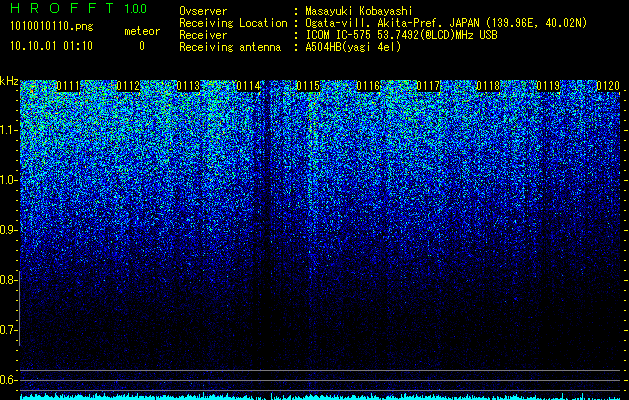Click the HROFFT title text
The width and height of the screenshot is (629, 400).
pos(62,8)
